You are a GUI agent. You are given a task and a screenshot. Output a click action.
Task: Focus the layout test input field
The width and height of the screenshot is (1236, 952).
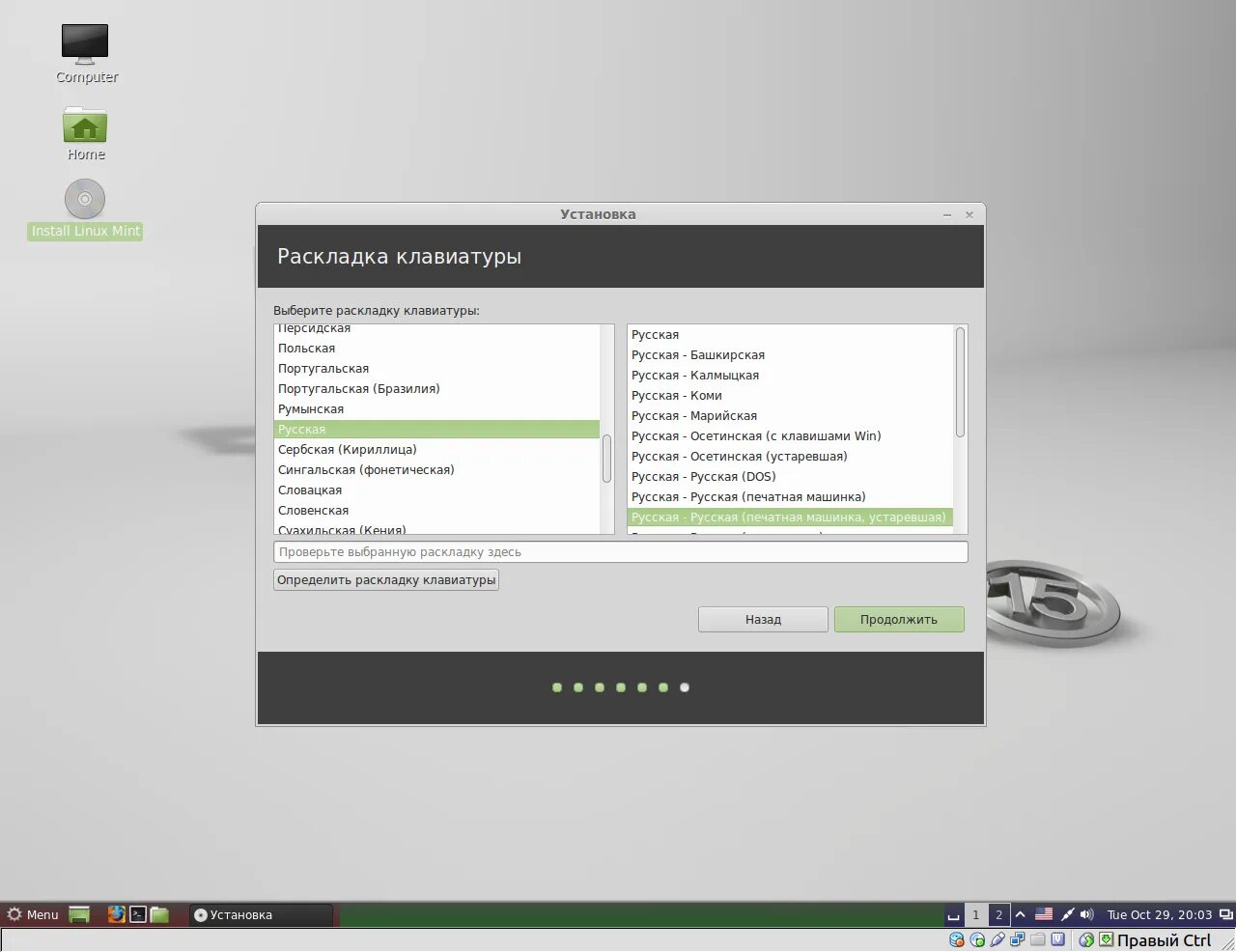tap(620, 552)
